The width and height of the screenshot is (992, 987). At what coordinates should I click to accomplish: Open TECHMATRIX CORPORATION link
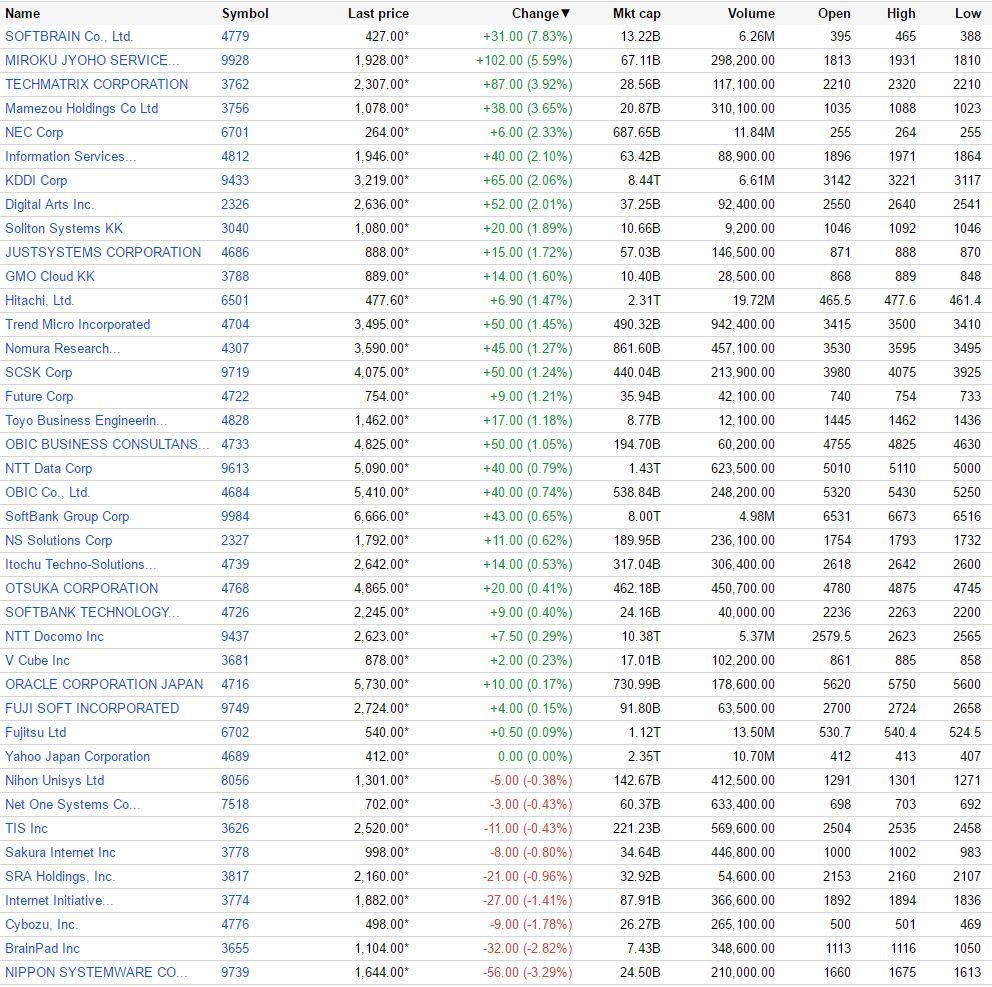click(x=97, y=85)
